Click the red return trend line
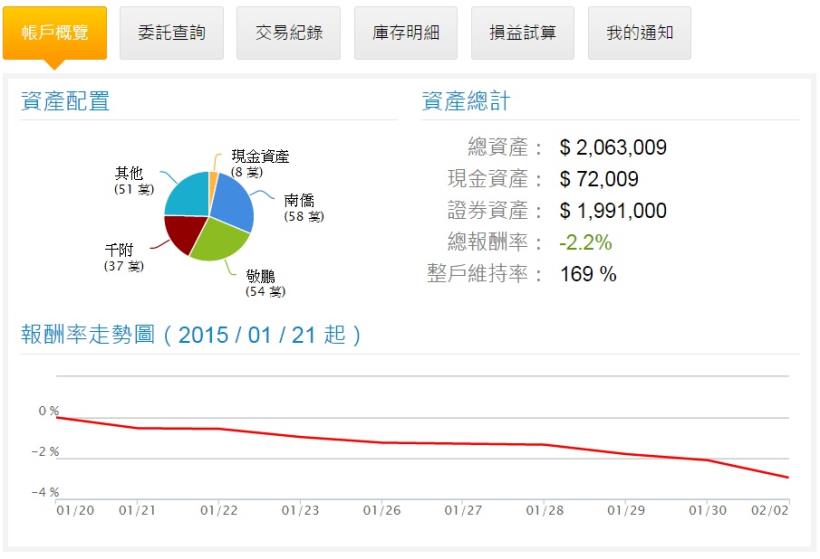 click(423, 443)
